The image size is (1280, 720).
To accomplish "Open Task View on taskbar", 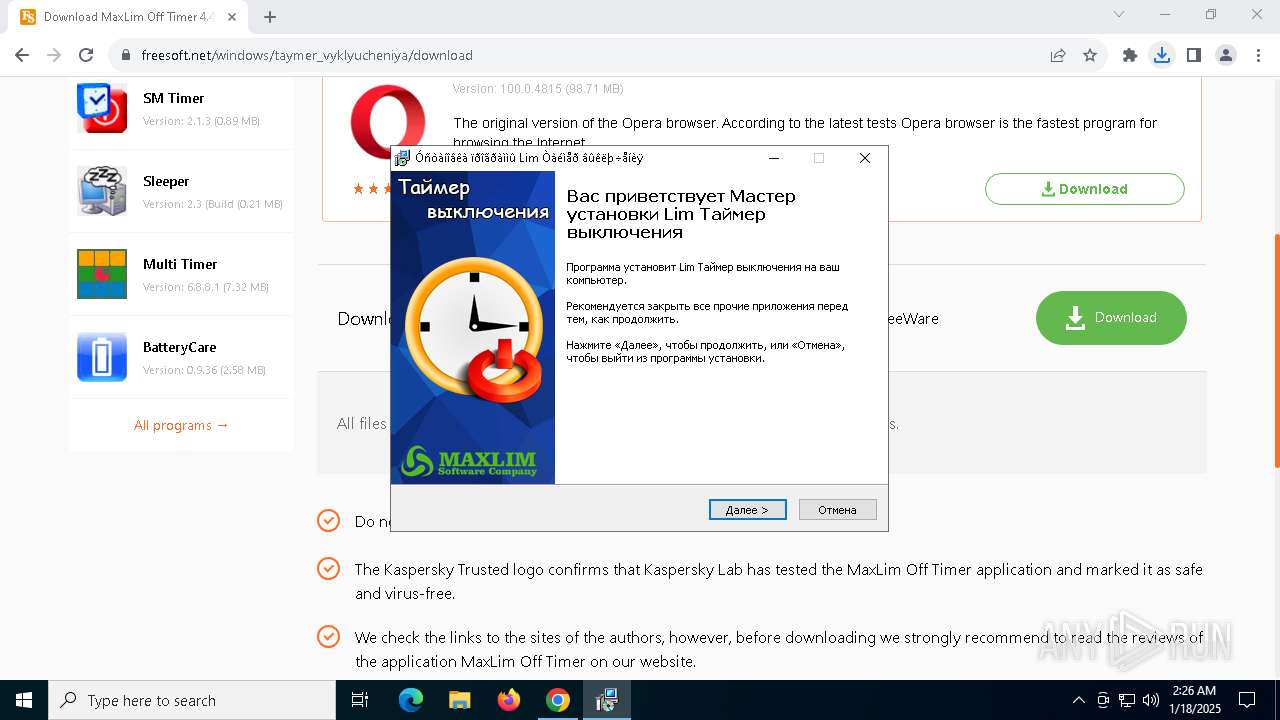I will 361,700.
